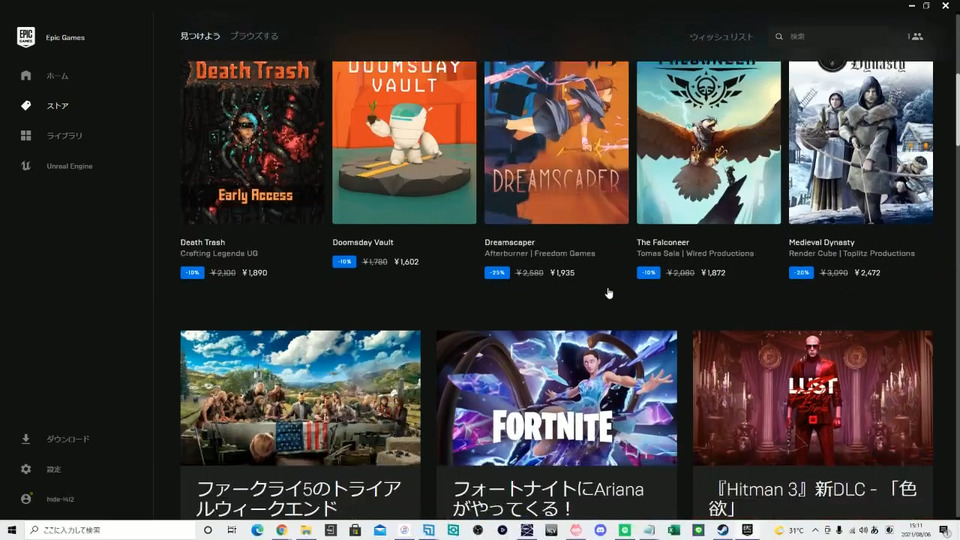Open Death Trash cover thumbnail
The image size is (960, 540).
pyautogui.click(x=252, y=142)
